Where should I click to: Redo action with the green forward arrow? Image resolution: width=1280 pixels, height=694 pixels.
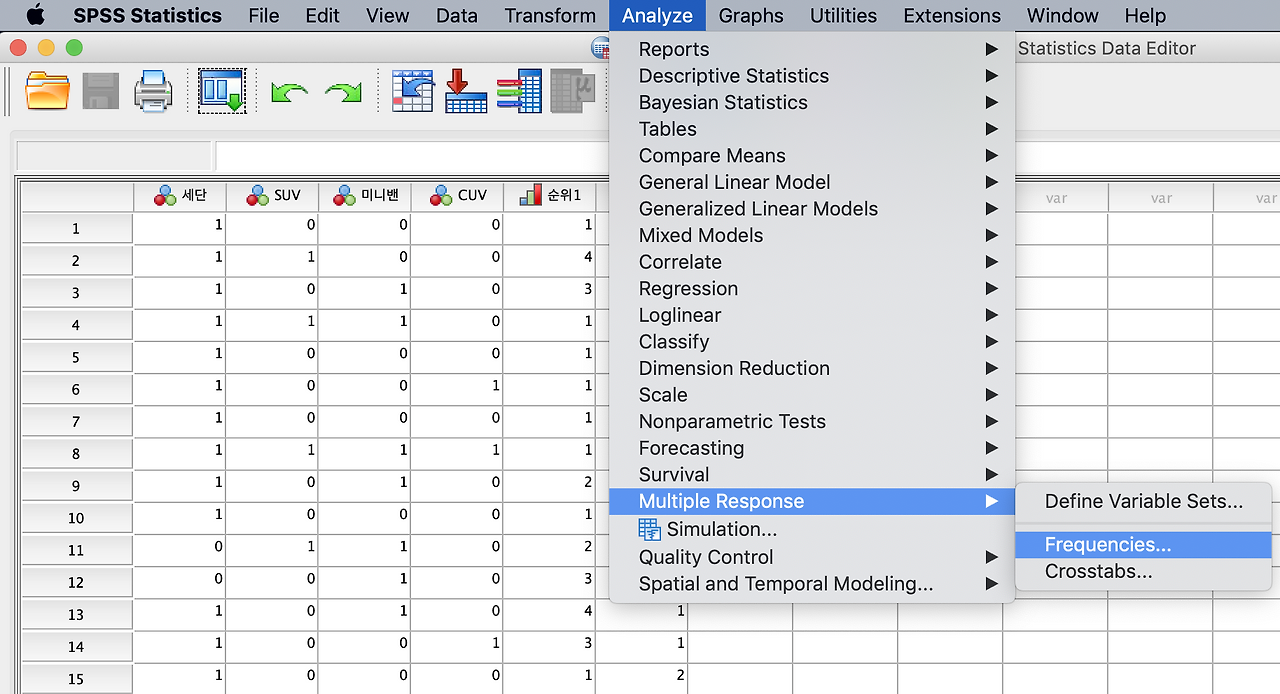pyautogui.click(x=343, y=93)
